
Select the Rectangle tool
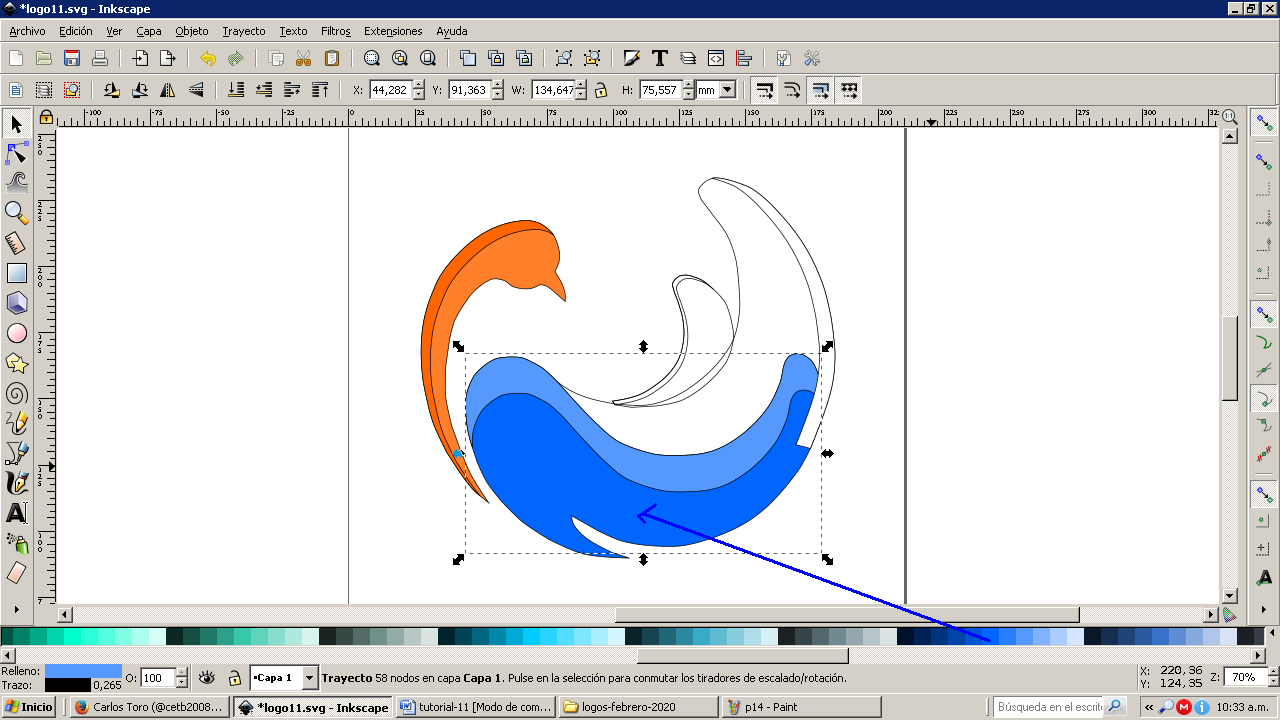[16, 272]
